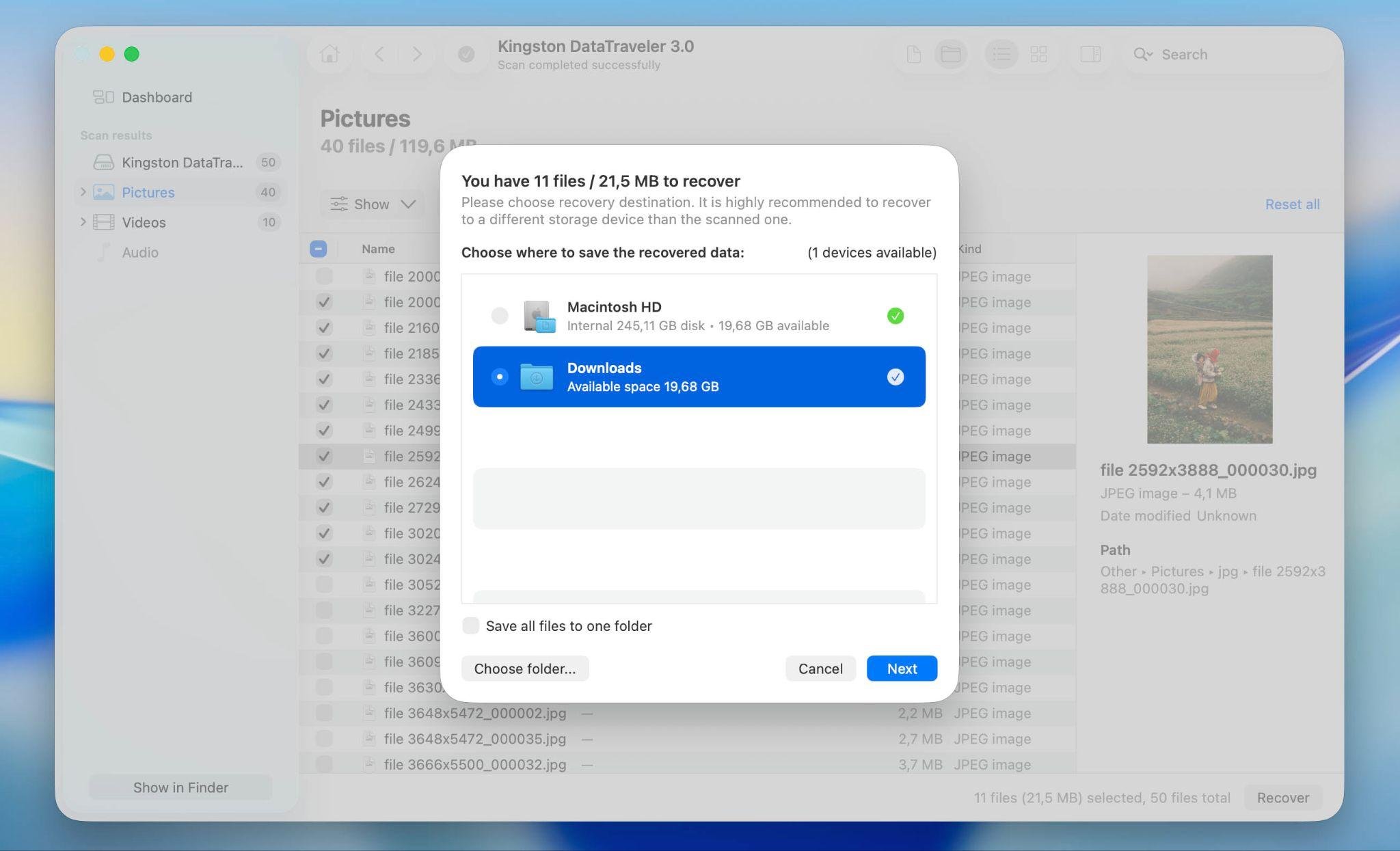1400x851 pixels.
Task: Check the file 3648x5472_000002.jpg checkbox
Action: (324, 713)
